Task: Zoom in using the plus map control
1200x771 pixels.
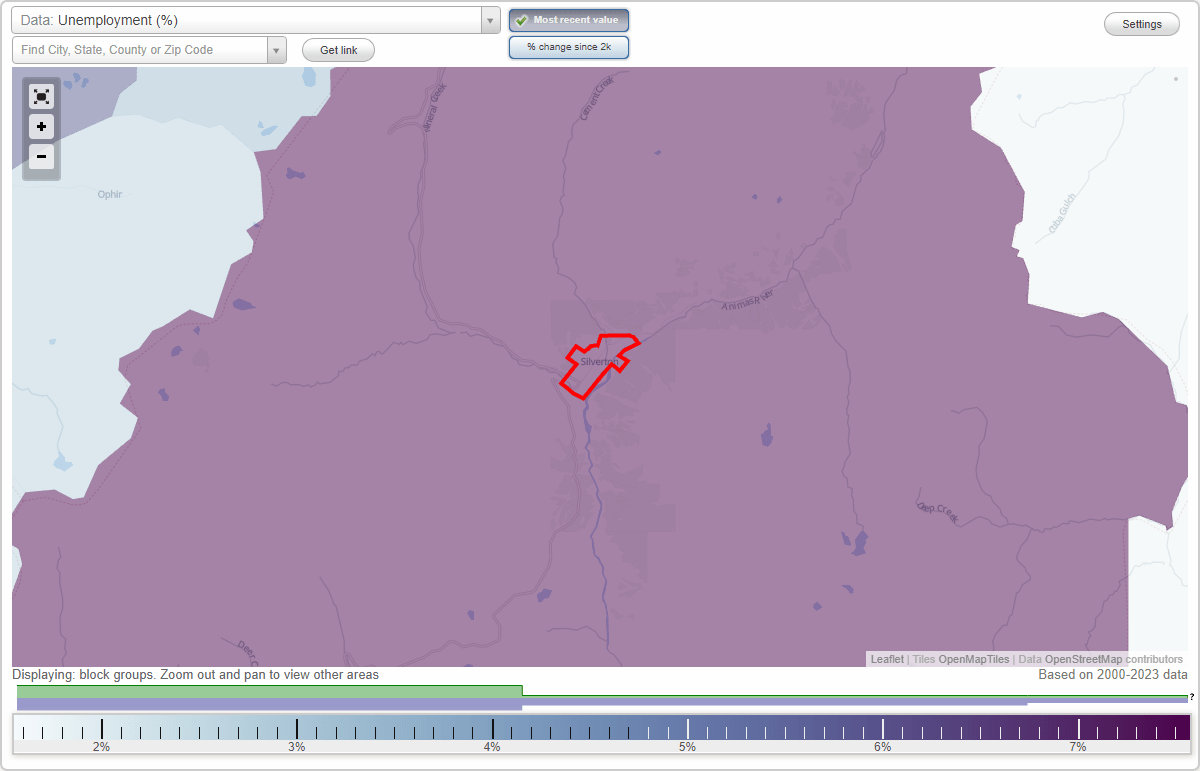Action: point(41,127)
